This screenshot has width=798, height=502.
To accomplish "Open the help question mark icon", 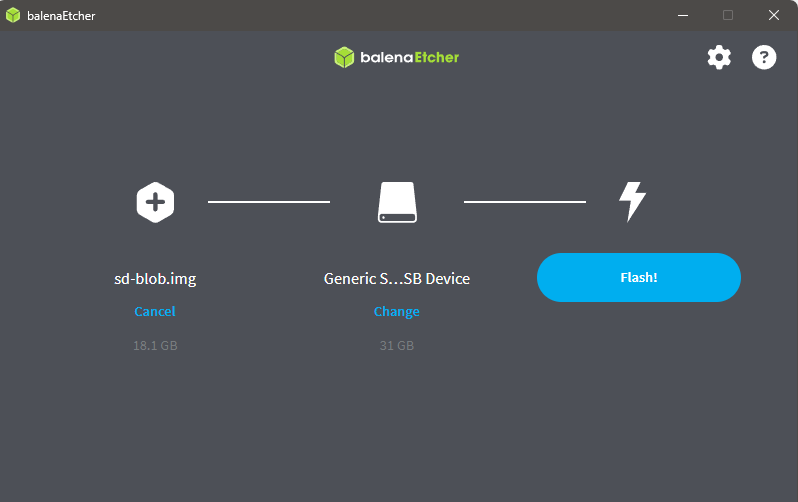I will point(764,57).
